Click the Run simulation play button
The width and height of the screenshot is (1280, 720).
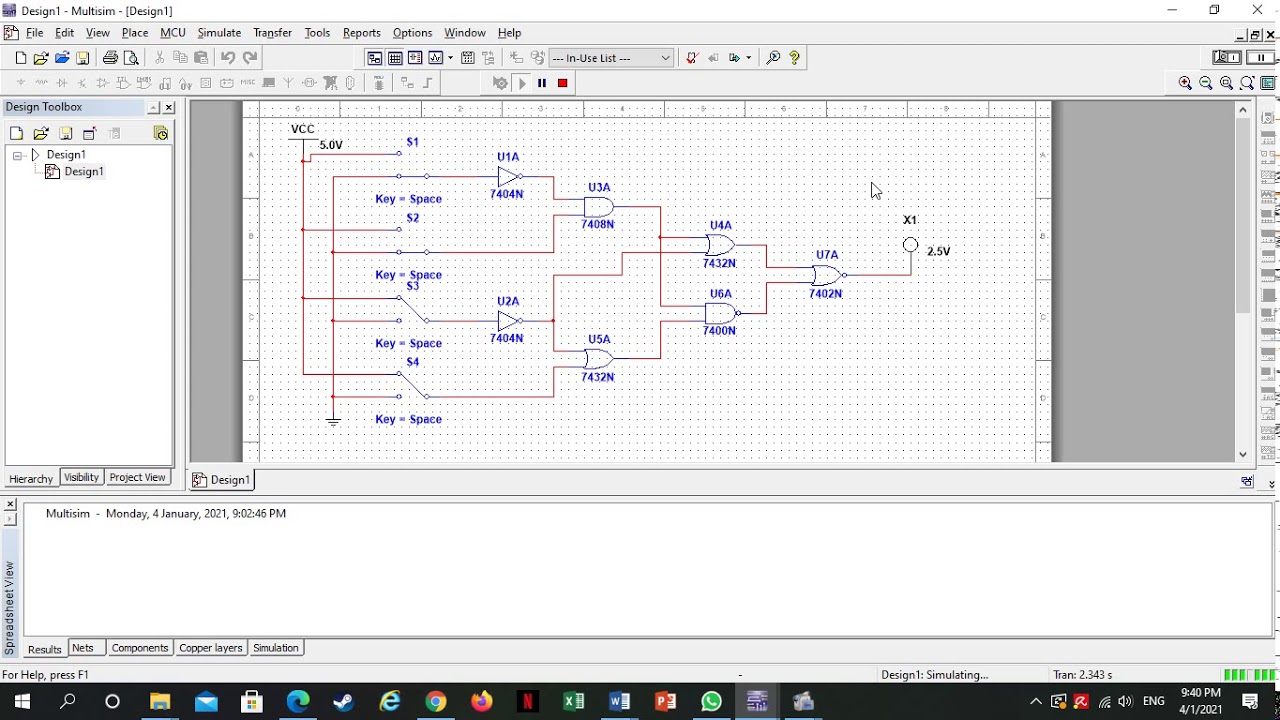click(x=521, y=83)
